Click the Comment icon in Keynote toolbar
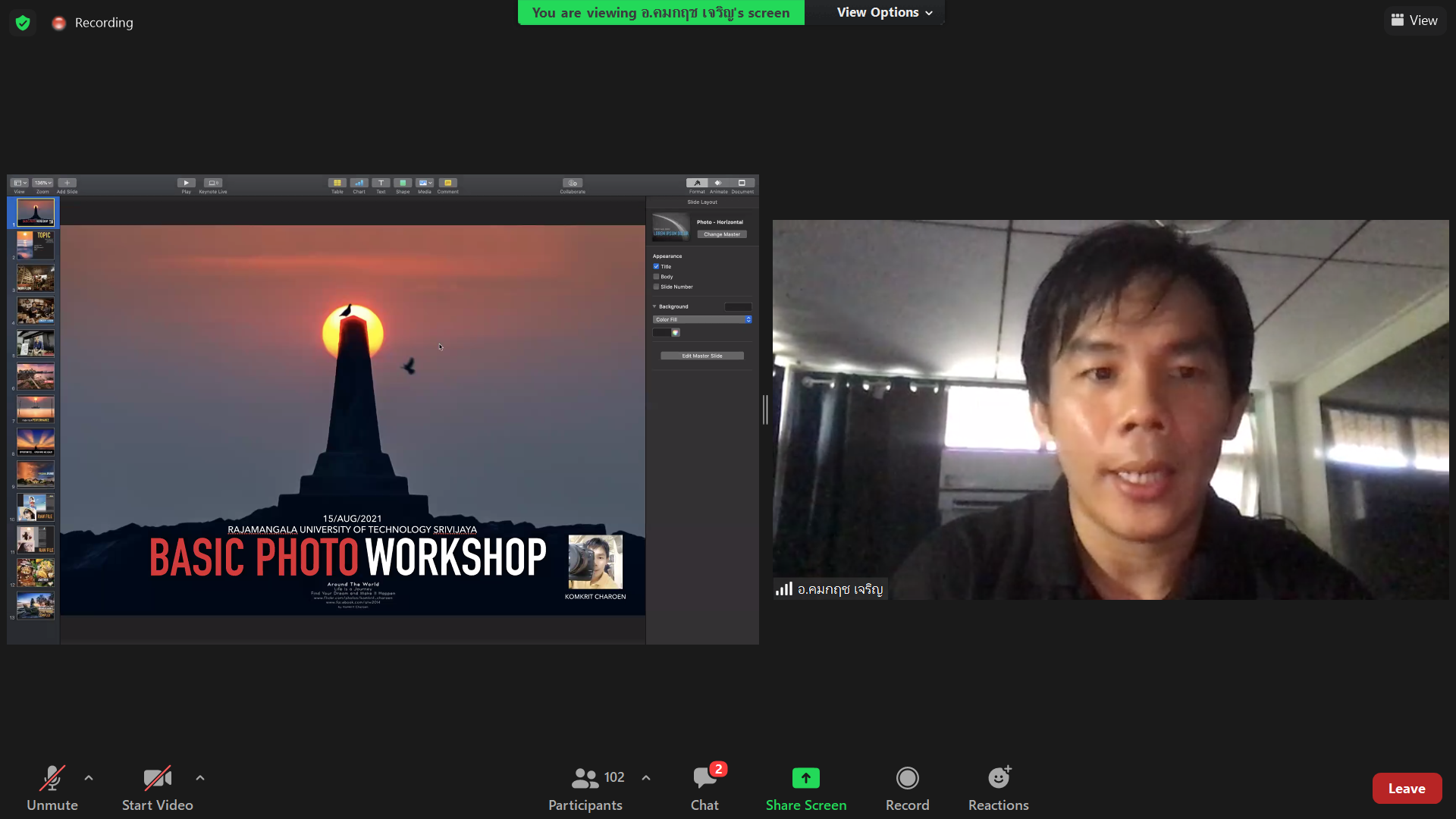 point(447,183)
